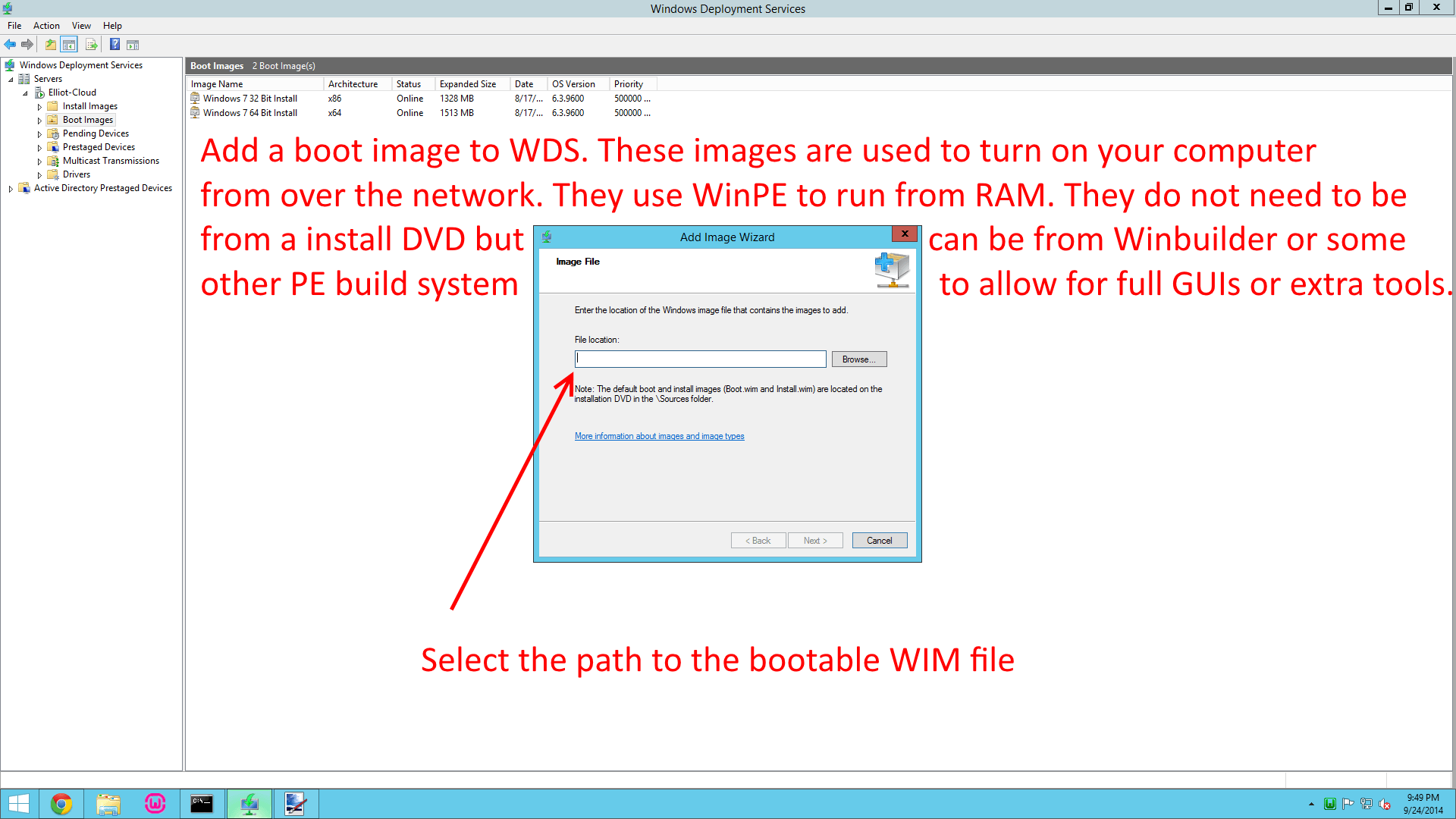Click the Install Images folder icon
This screenshot has width=1456, height=819.
click(52, 105)
